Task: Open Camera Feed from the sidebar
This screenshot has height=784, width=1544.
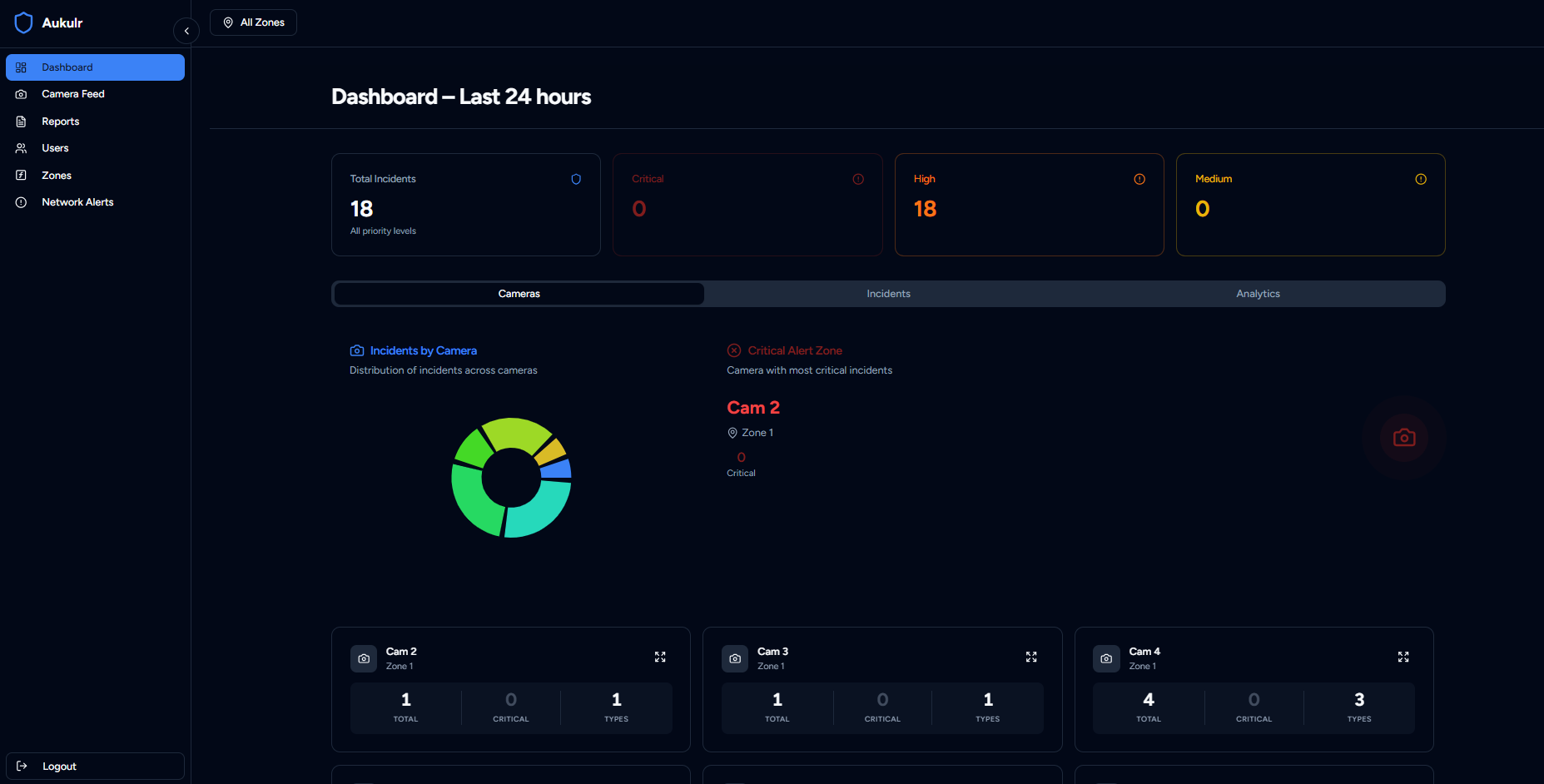Action: coord(73,94)
